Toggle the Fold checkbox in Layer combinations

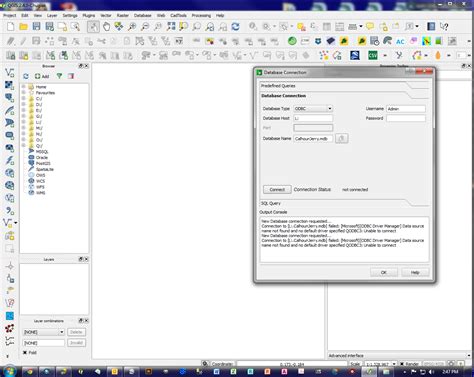pyautogui.click(x=25, y=353)
